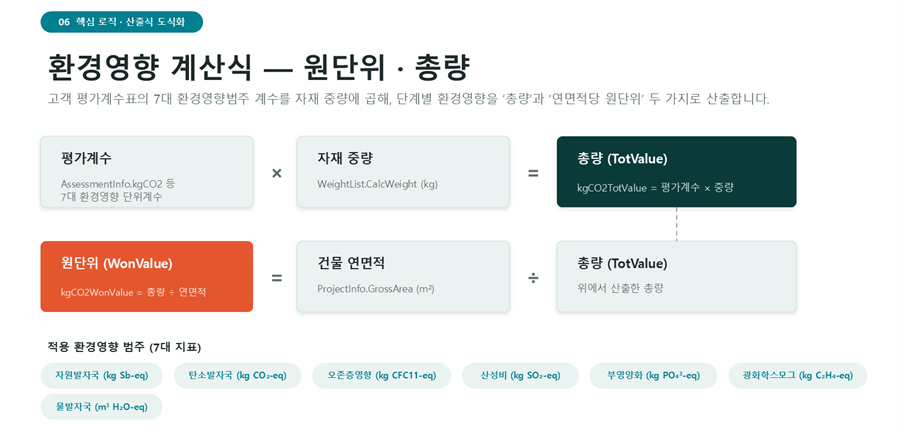Select the '탄소발자국 (kg CO₂-eq)' chip

238,376
